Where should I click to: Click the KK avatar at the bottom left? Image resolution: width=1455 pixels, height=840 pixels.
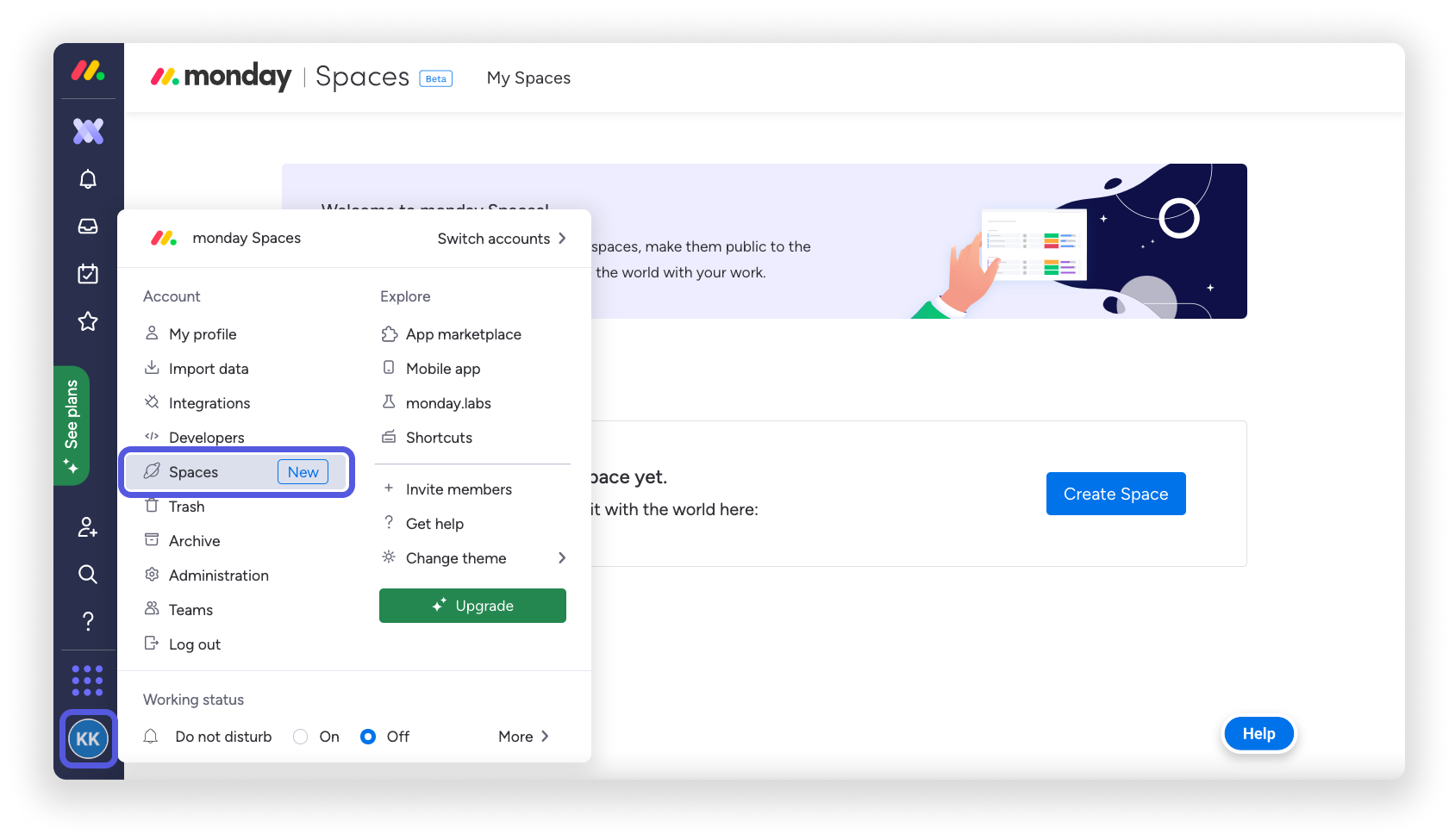tap(88, 738)
